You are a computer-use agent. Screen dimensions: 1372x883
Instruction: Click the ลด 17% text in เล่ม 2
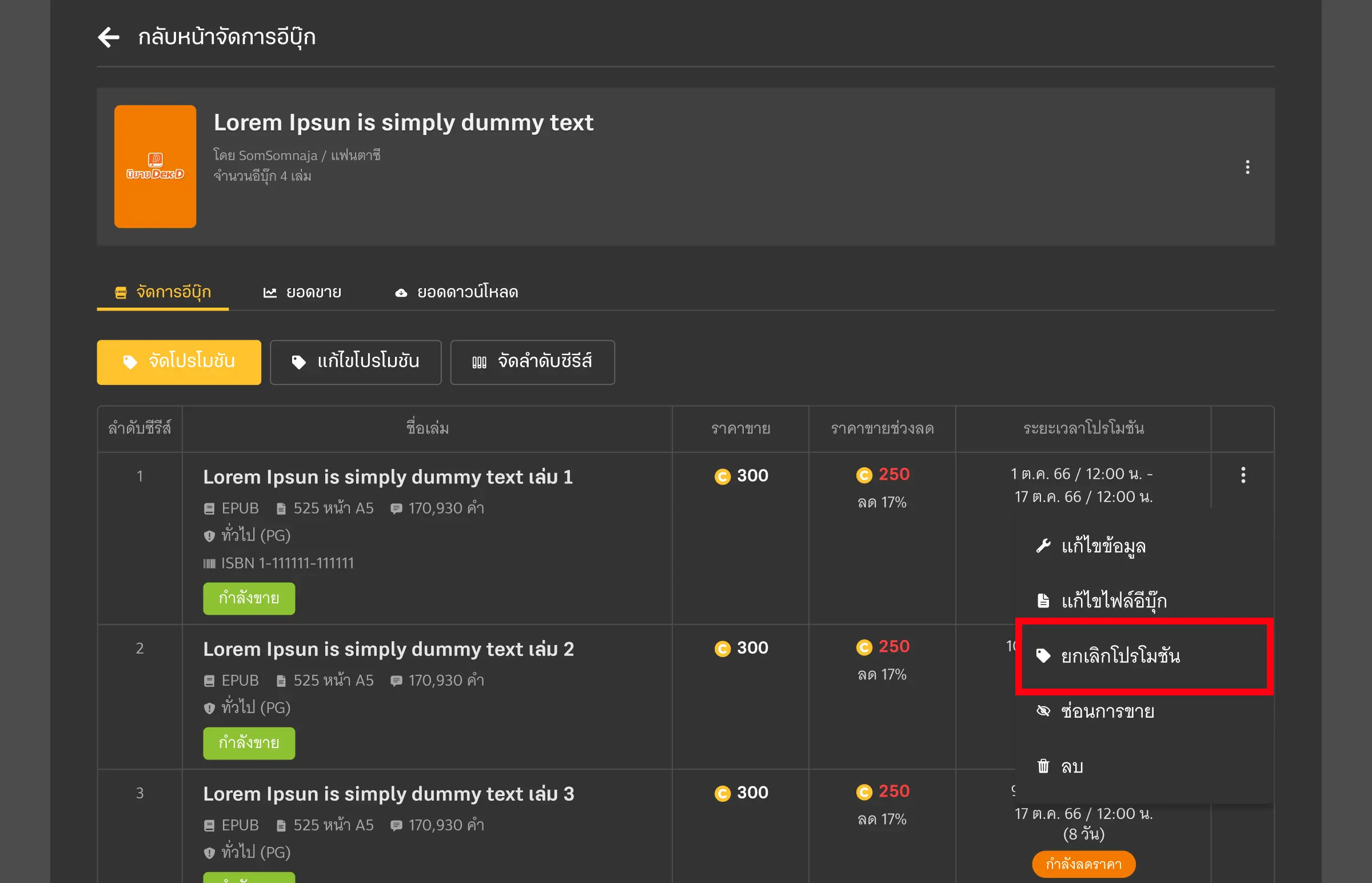pos(882,675)
